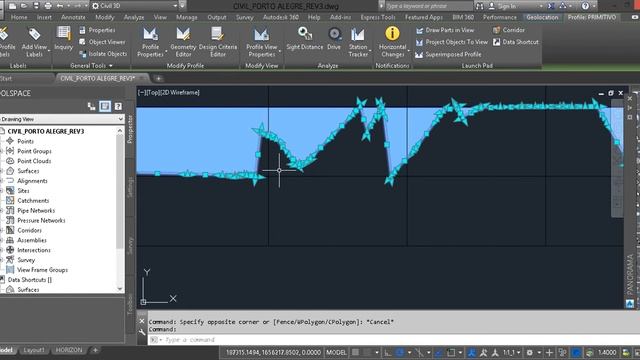Open the Geometry Editor

click(183, 42)
